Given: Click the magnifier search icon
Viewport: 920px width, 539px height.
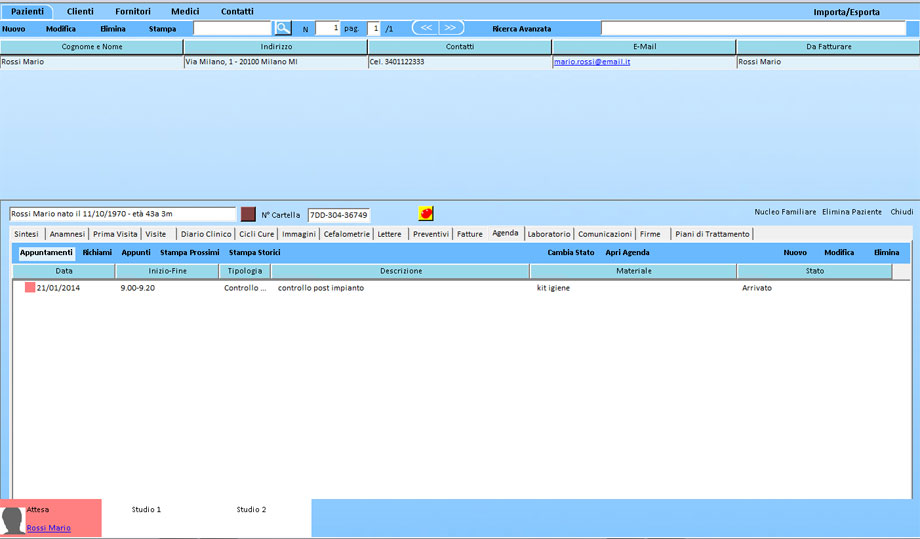Looking at the screenshot, I should 283,28.
